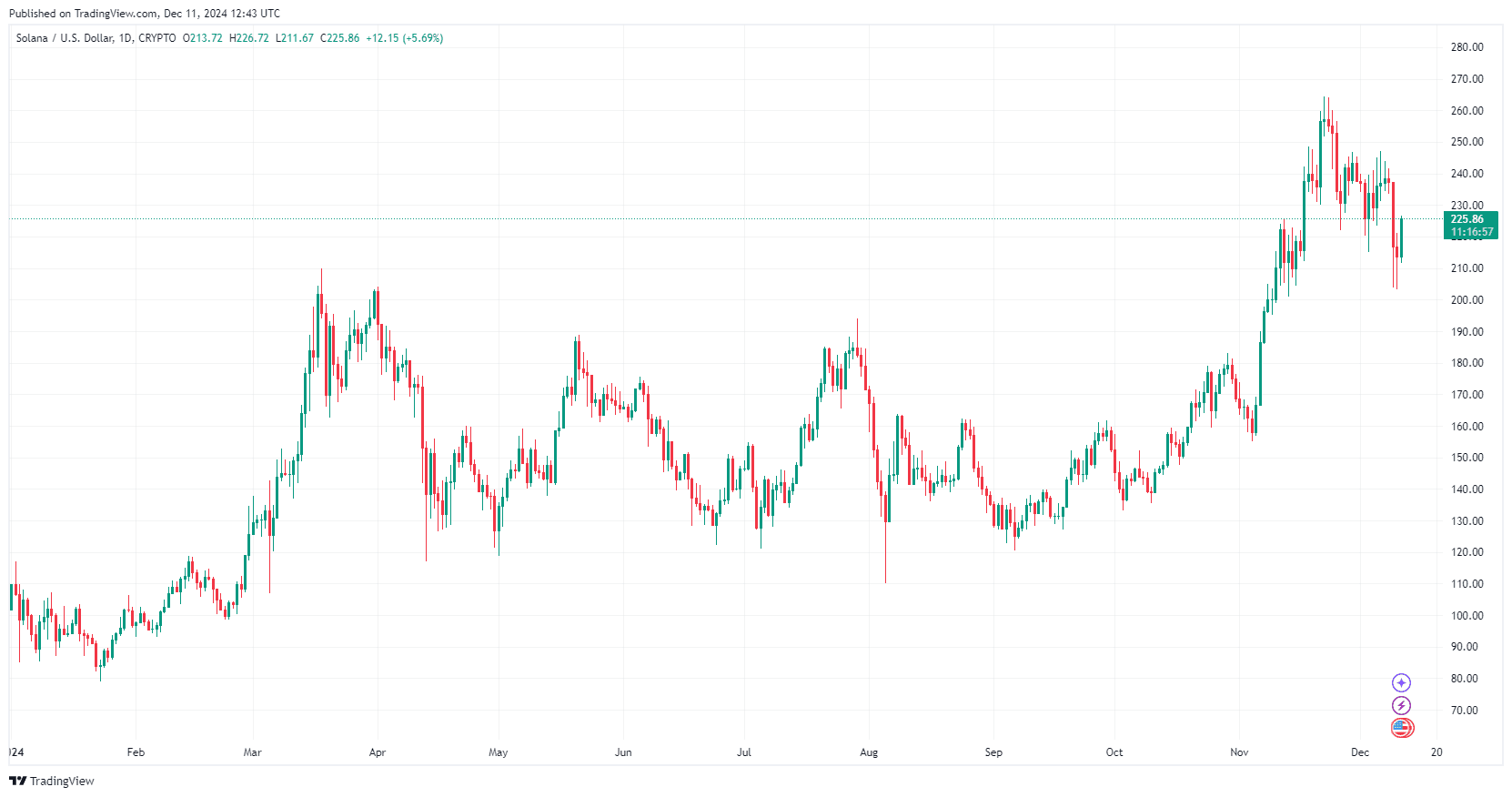The image size is (1512, 797).
Task: Click the 70.00 price axis label
Action: coord(1464,711)
